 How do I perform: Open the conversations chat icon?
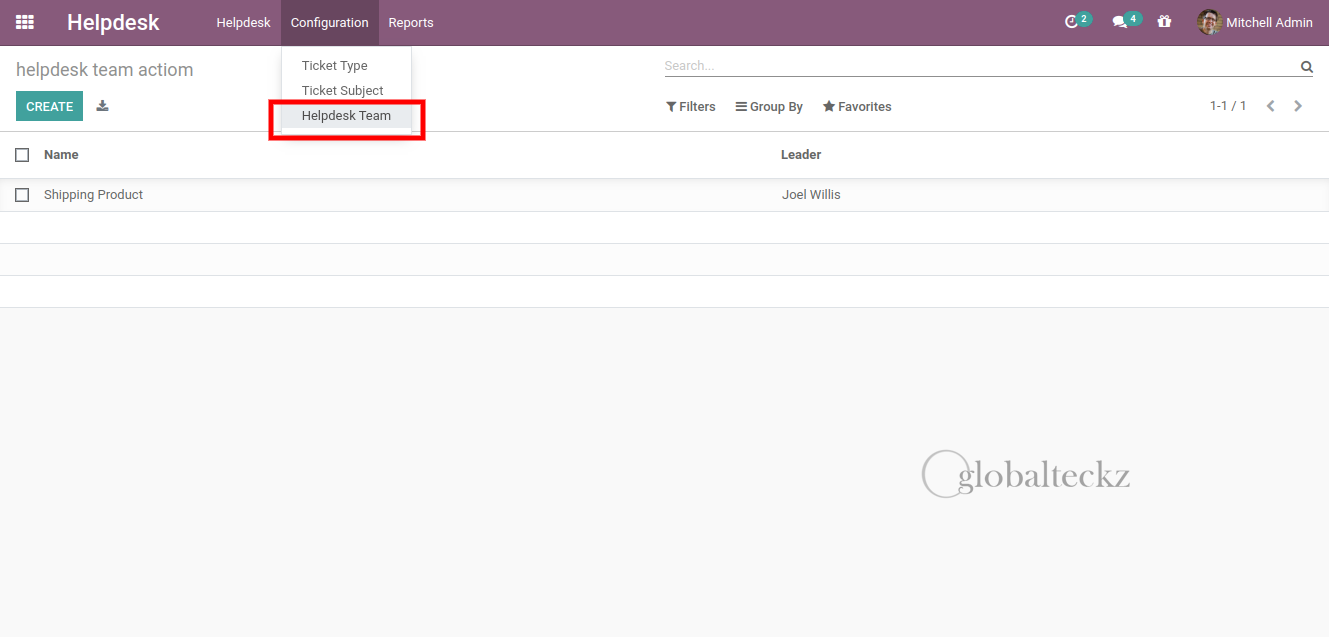[x=1119, y=22]
